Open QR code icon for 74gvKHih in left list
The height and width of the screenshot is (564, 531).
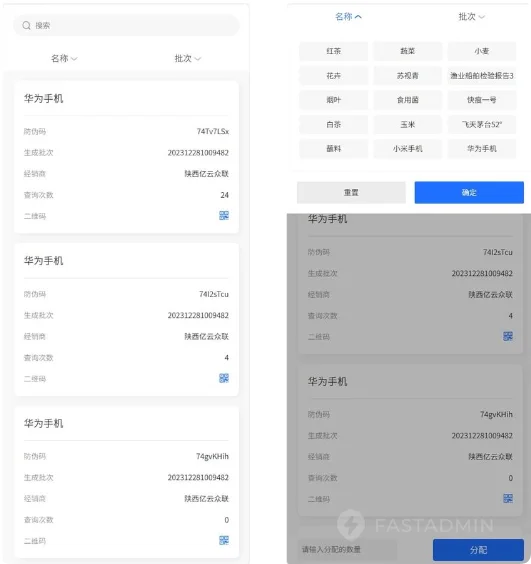point(224,540)
